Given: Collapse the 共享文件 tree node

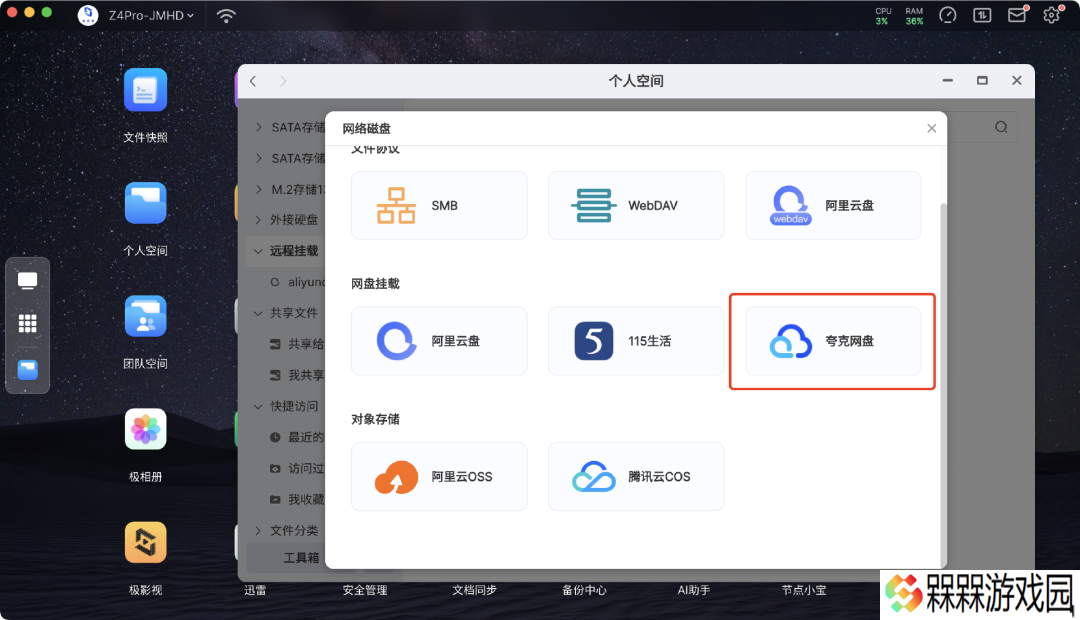Looking at the screenshot, I should click(x=258, y=313).
